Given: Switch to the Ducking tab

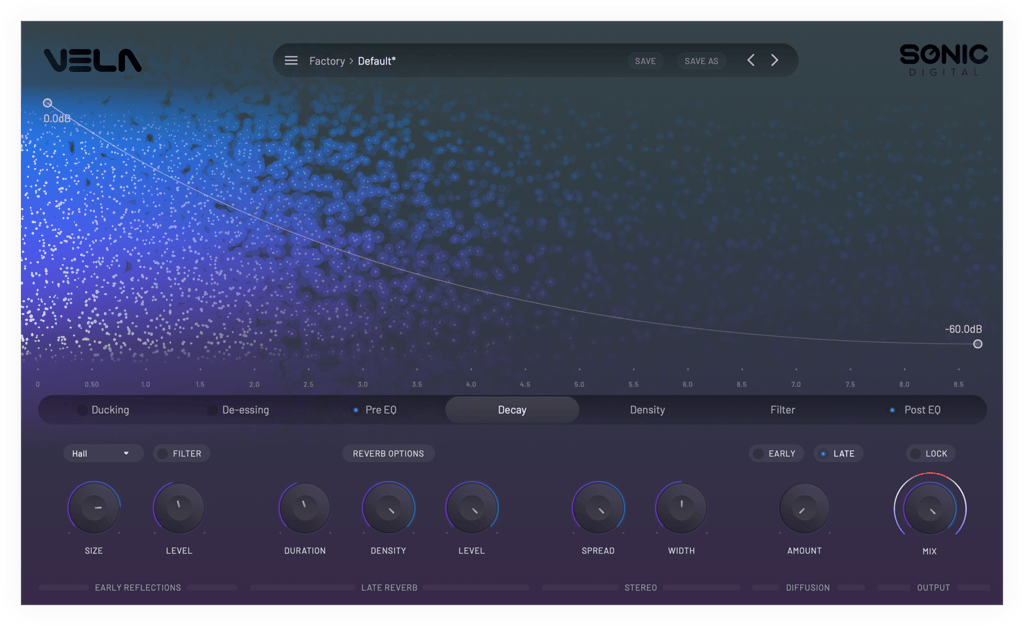Looking at the screenshot, I should click(110, 410).
